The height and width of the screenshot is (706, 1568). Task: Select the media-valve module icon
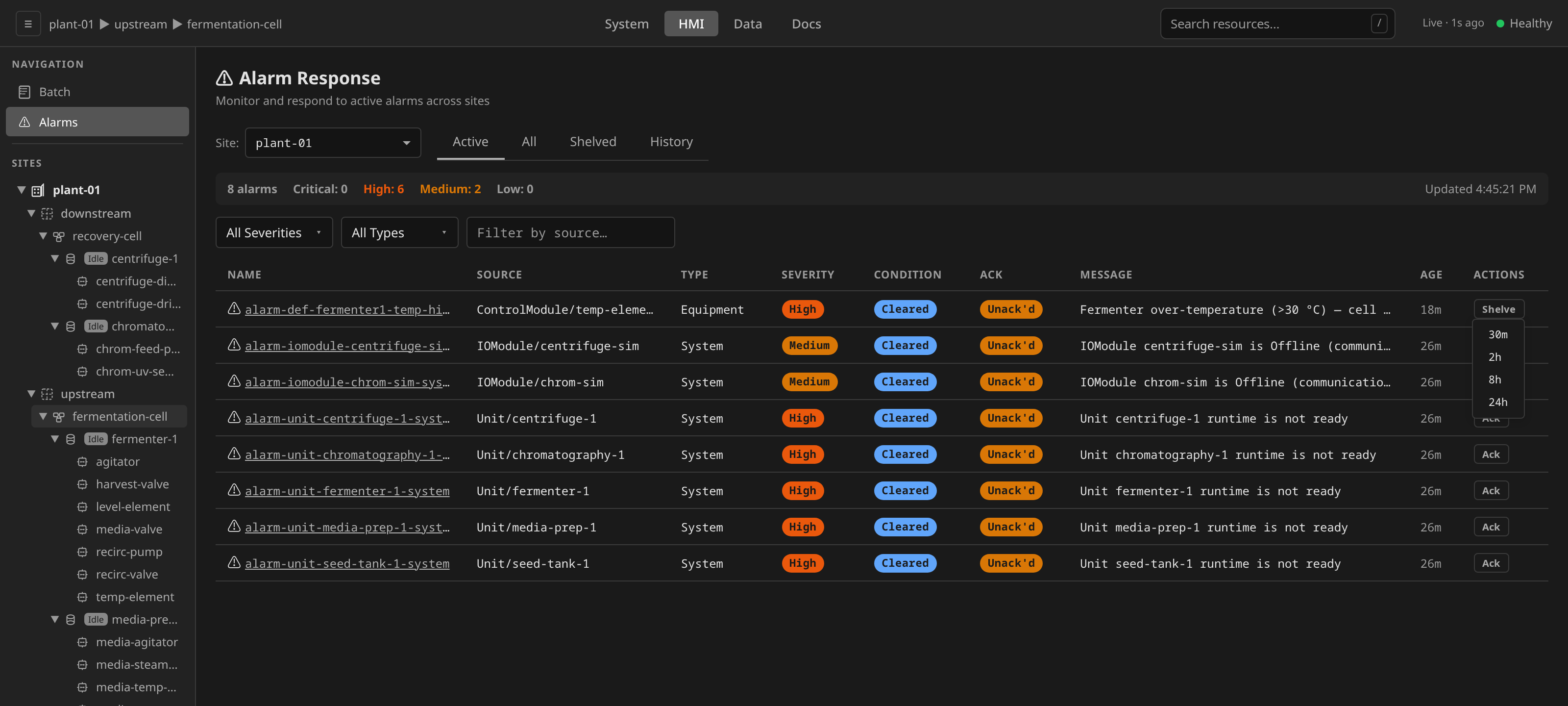[x=82, y=529]
